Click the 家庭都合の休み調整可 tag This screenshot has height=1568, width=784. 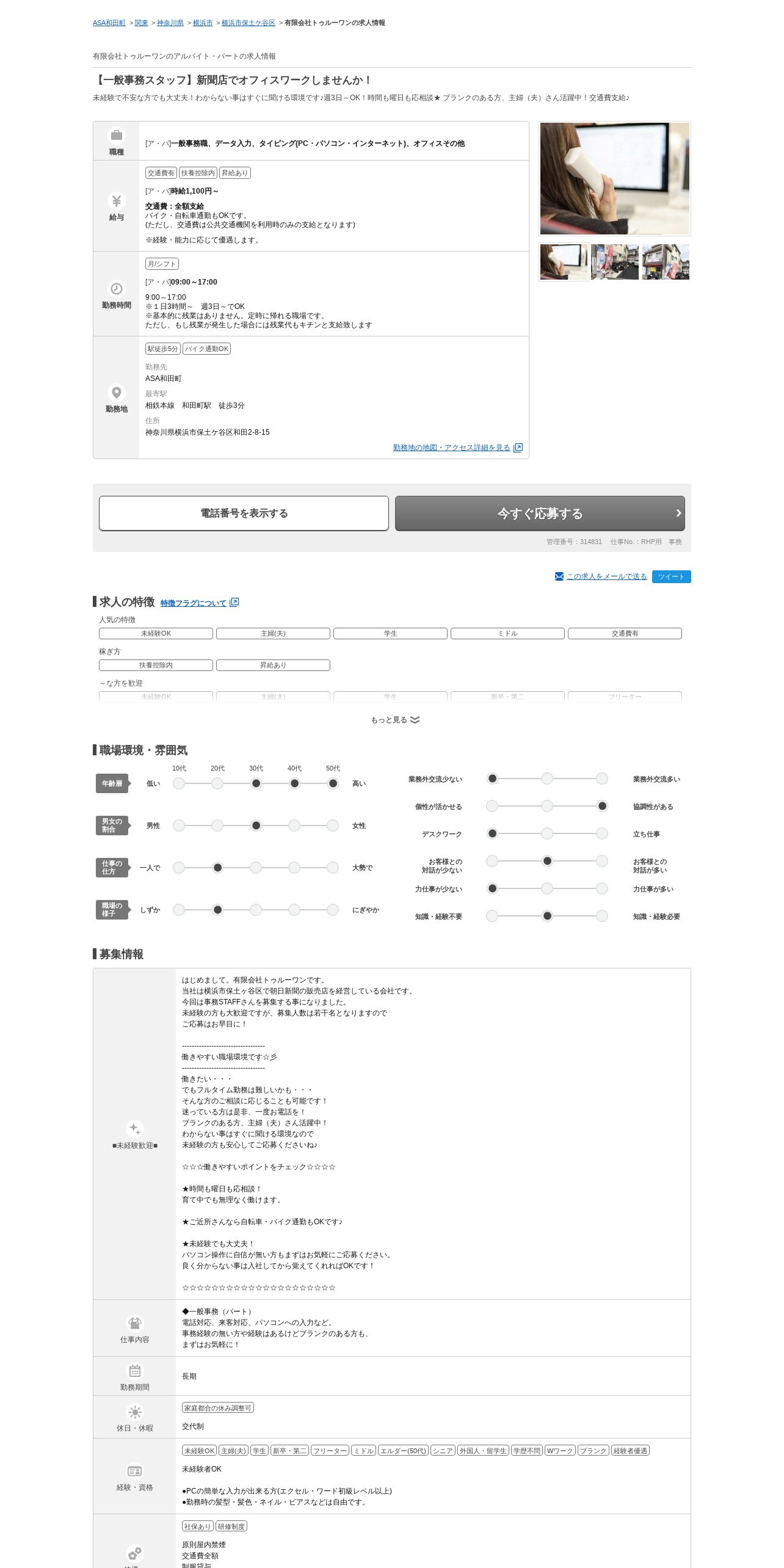pyautogui.click(x=217, y=1408)
